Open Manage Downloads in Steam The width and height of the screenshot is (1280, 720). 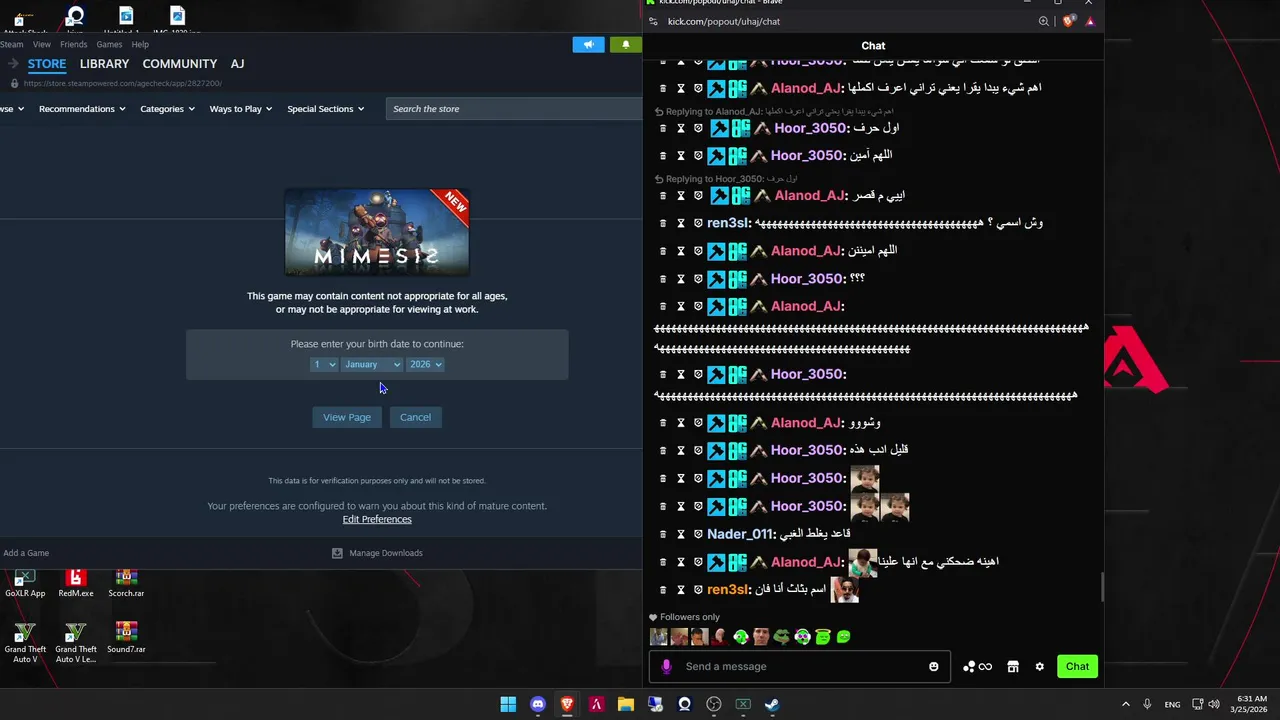[377, 553]
